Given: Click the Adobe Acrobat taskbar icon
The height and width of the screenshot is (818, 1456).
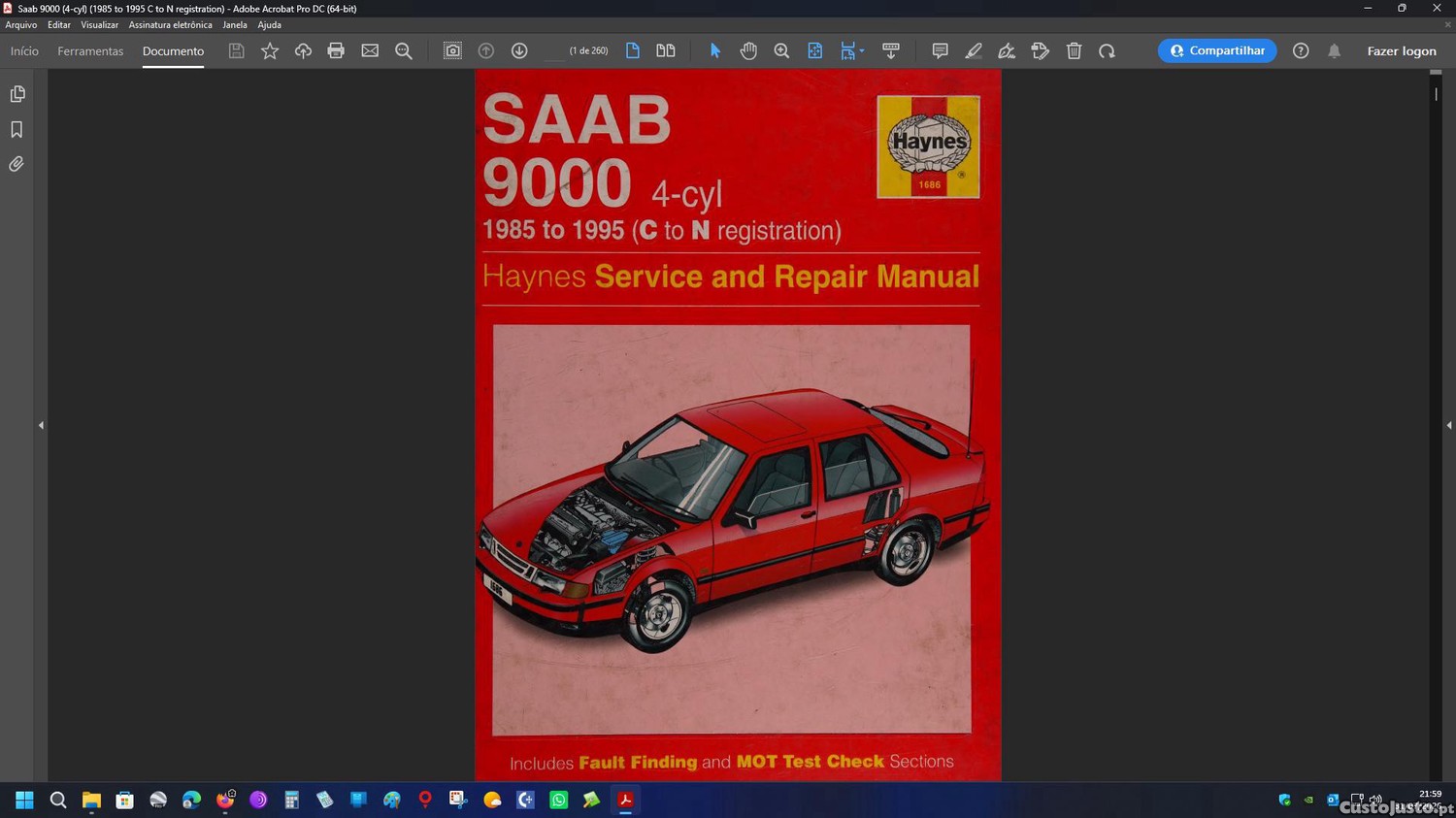Looking at the screenshot, I should point(626,800).
